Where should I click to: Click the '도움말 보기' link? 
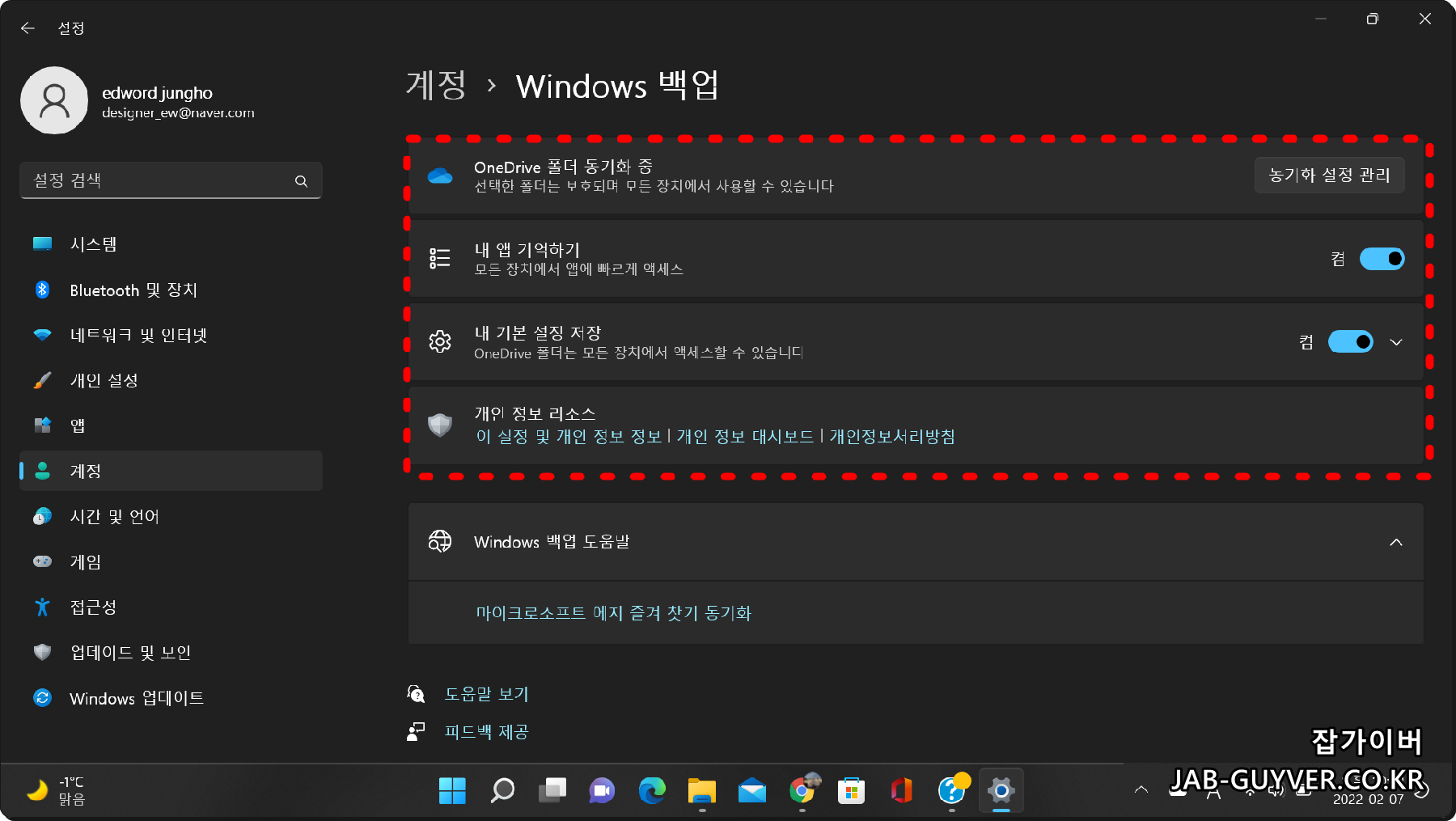point(486,694)
